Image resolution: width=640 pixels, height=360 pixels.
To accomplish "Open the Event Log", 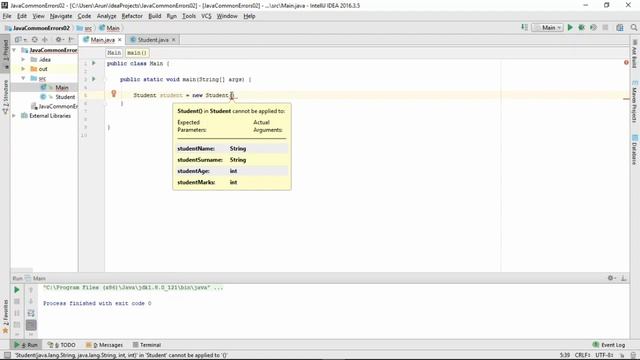I will click(609, 345).
